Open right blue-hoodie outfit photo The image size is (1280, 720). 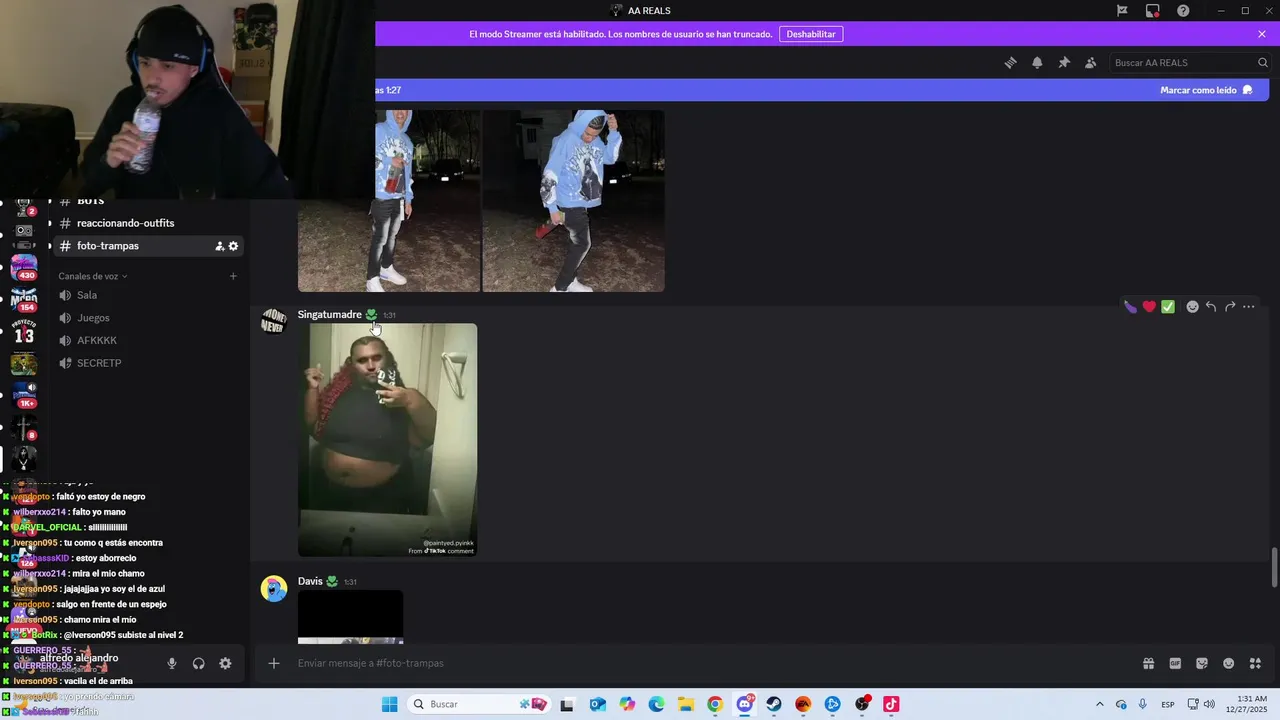pos(573,201)
